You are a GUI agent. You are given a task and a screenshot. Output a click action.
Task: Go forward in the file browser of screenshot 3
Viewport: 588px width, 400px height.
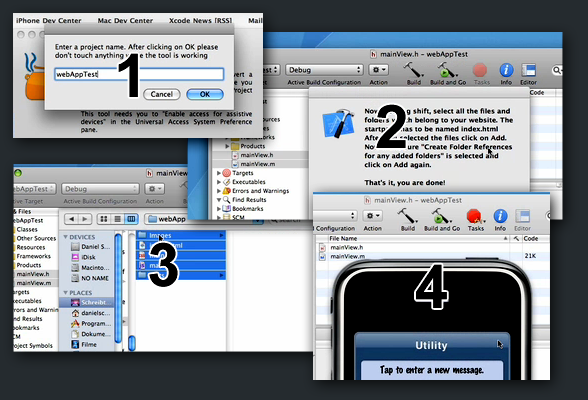coord(85,219)
